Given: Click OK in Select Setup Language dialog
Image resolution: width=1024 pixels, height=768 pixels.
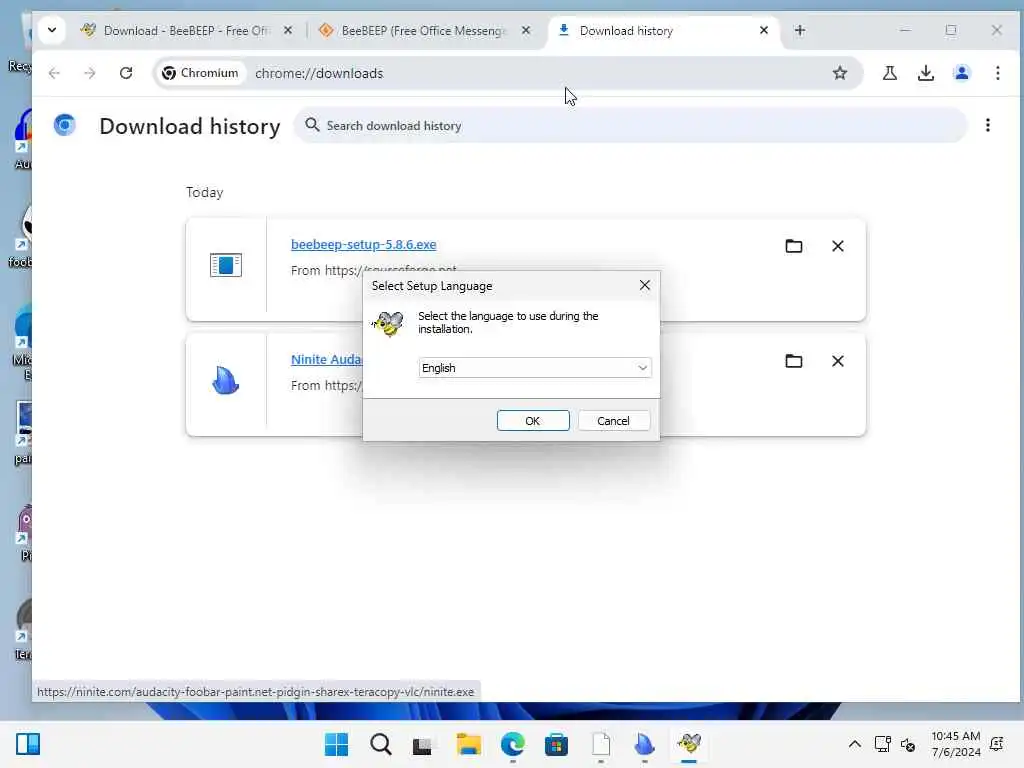Looking at the screenshot, I should (x=533, y=421).
